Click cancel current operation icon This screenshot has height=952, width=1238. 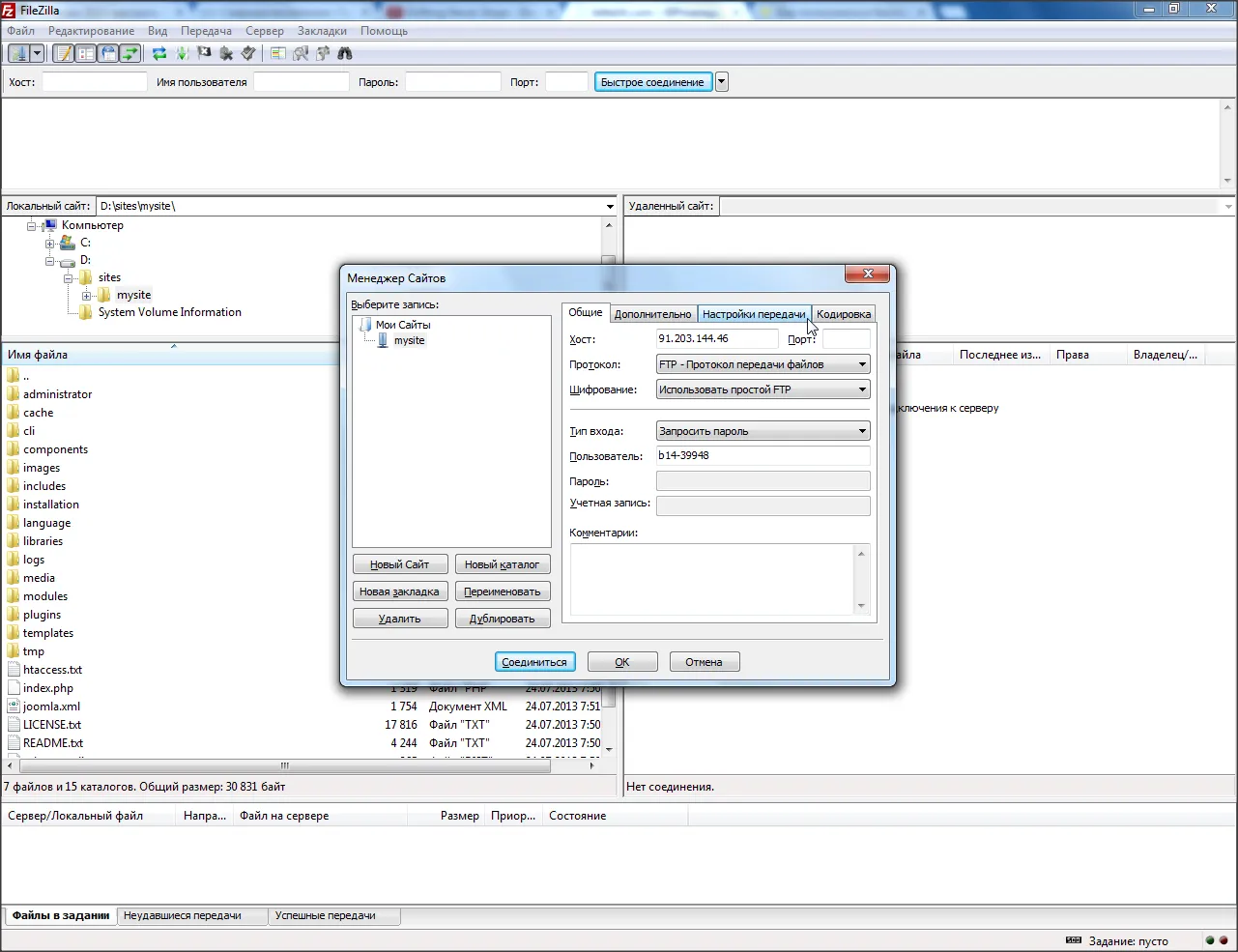click(x=204, y=53)
